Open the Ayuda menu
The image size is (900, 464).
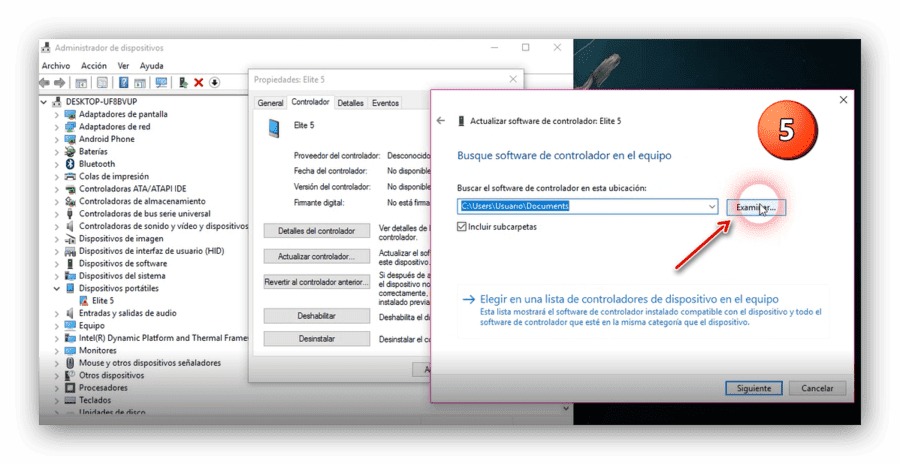[x=152, y=66]
